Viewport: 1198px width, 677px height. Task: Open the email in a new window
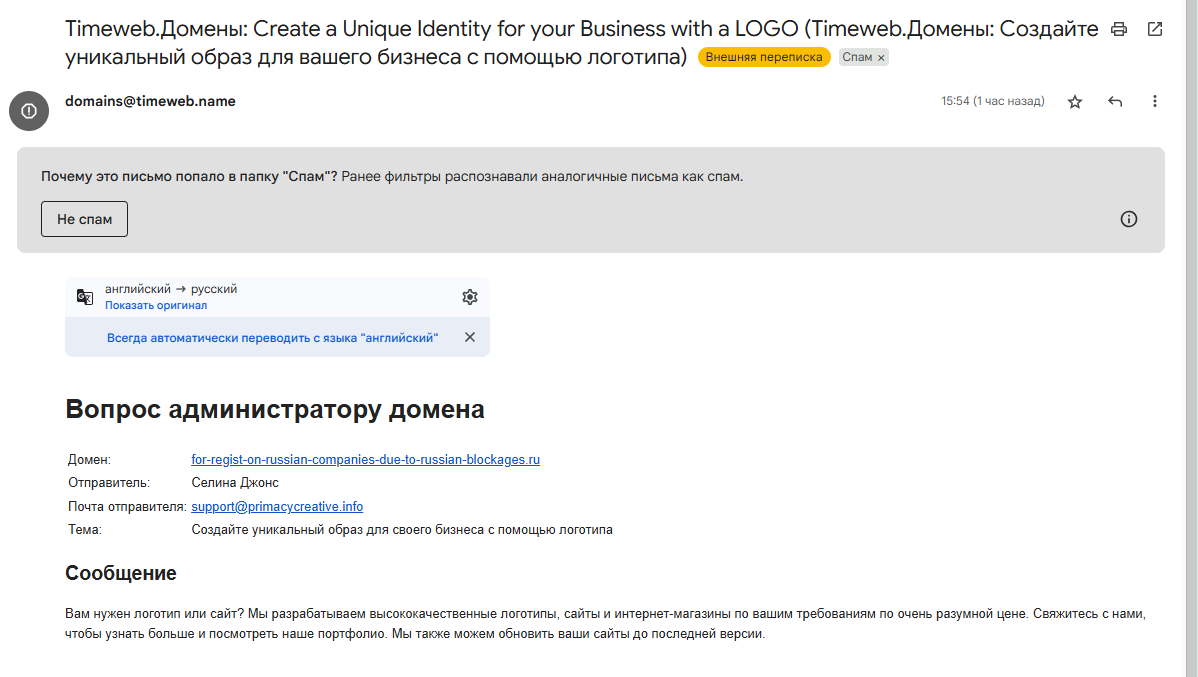click(1155, 29)
